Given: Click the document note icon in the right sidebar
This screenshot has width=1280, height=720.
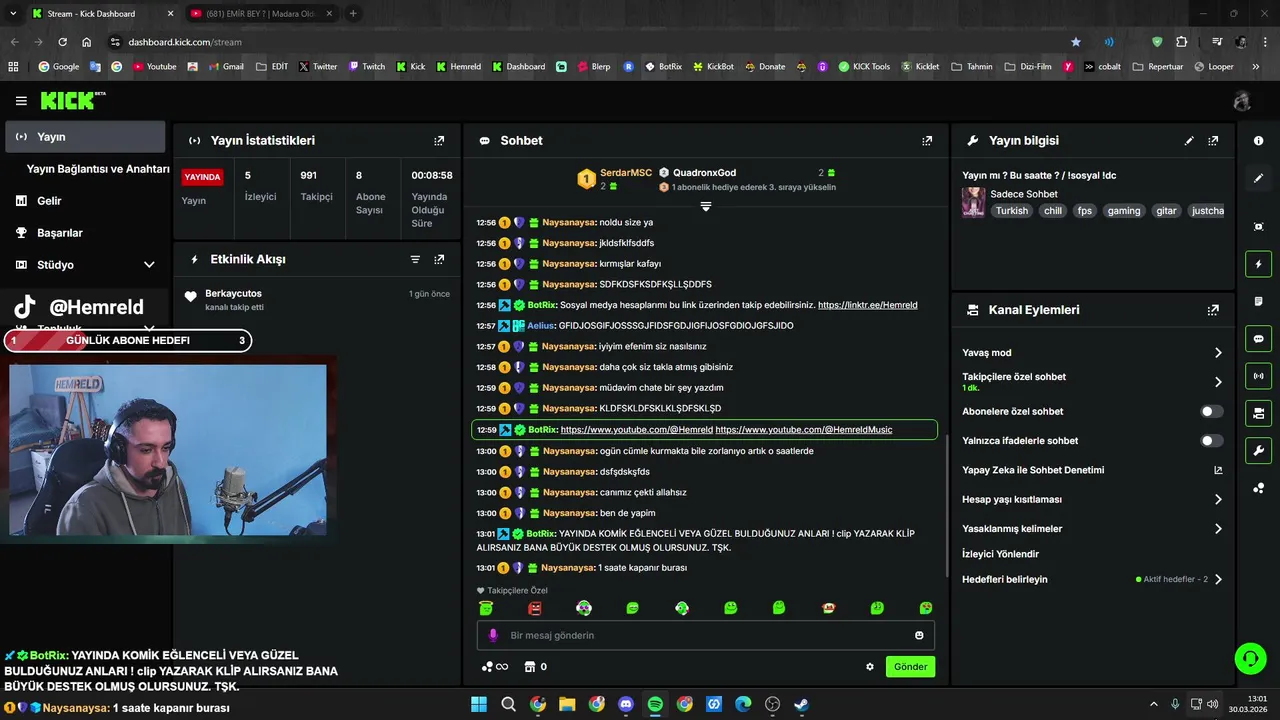Looking at the screenshot, I should [x=1258, y=301].
